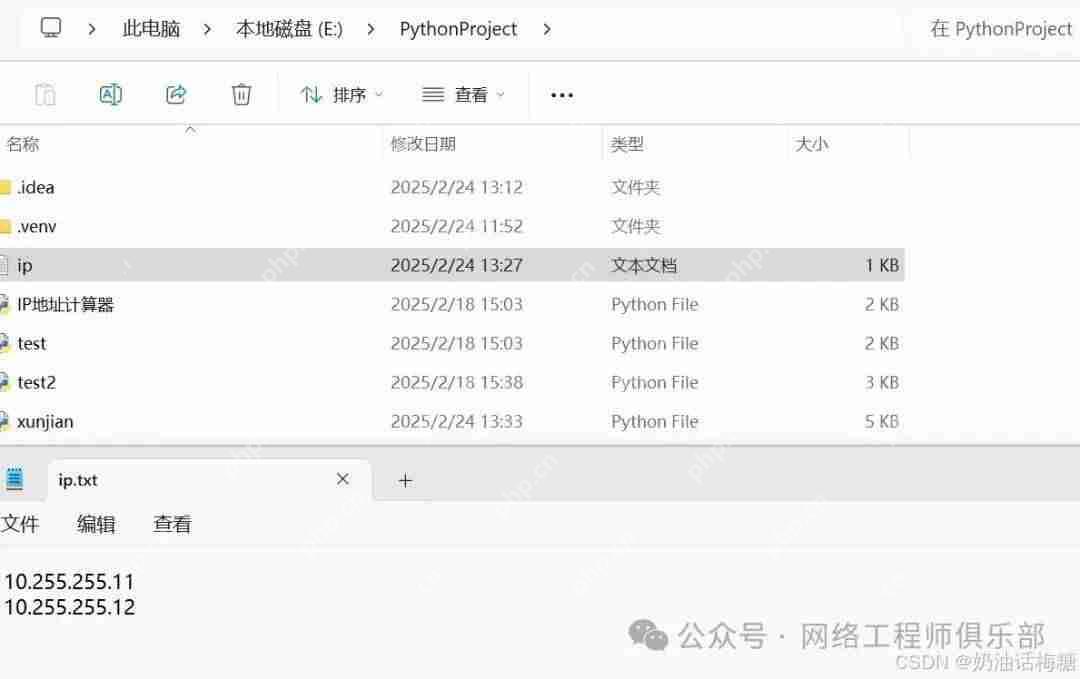Open the 排序 sort dropdown
The height and width of the screenshot is (679, 1080).
tap(342, 94)
